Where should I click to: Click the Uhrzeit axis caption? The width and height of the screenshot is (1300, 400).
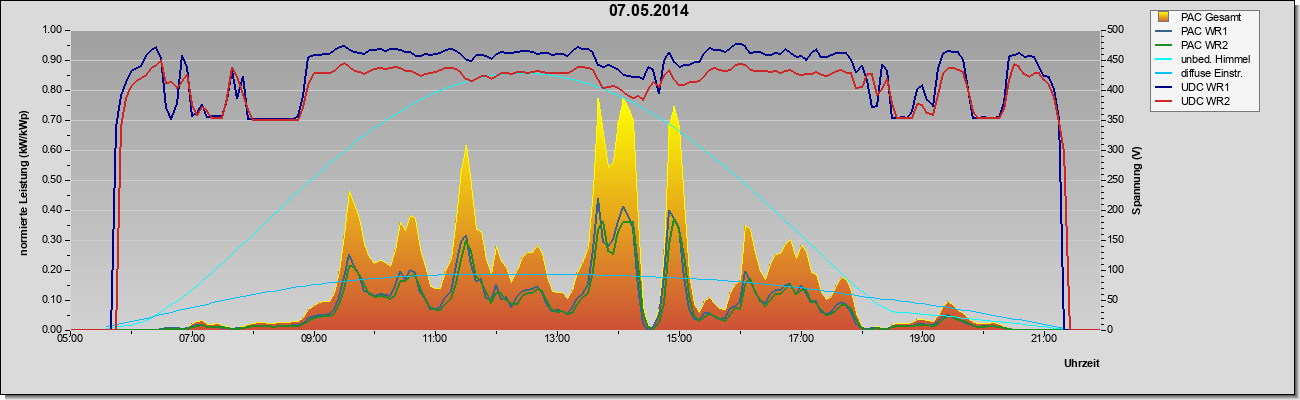[x=1085, y=362]
